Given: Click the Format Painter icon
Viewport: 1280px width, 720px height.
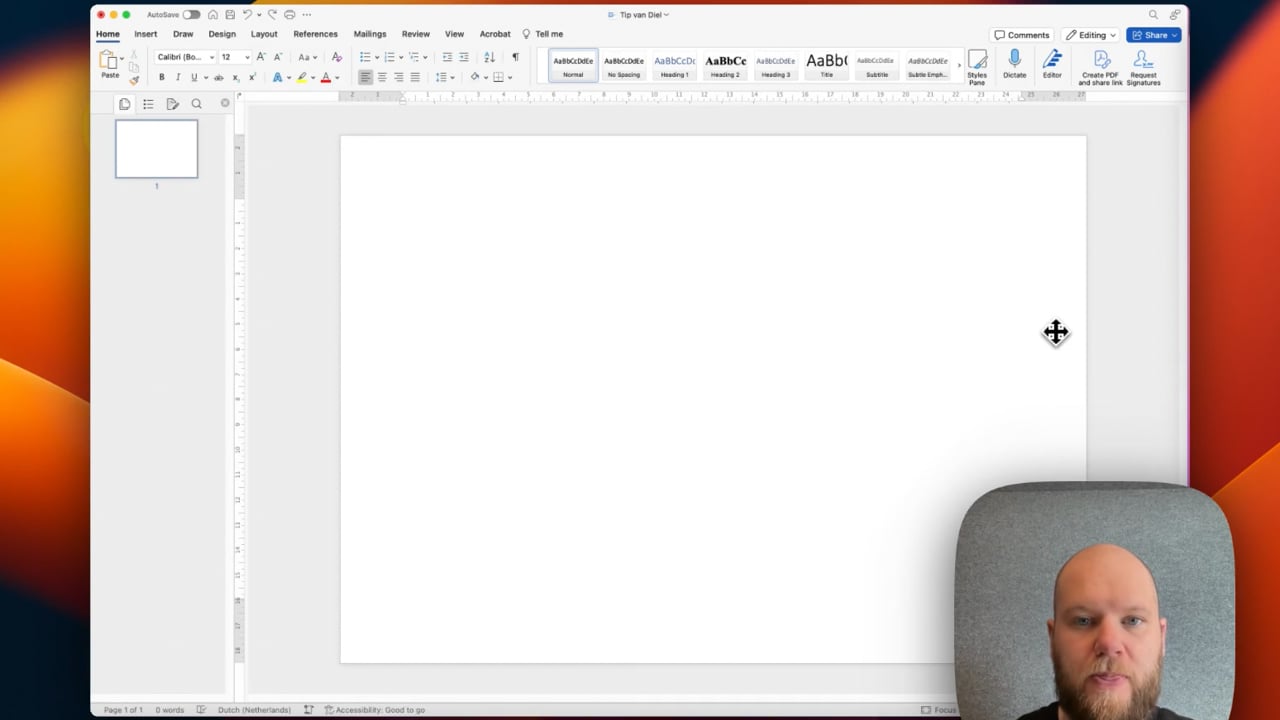Looking at the screenshot, I should [133, 79].
